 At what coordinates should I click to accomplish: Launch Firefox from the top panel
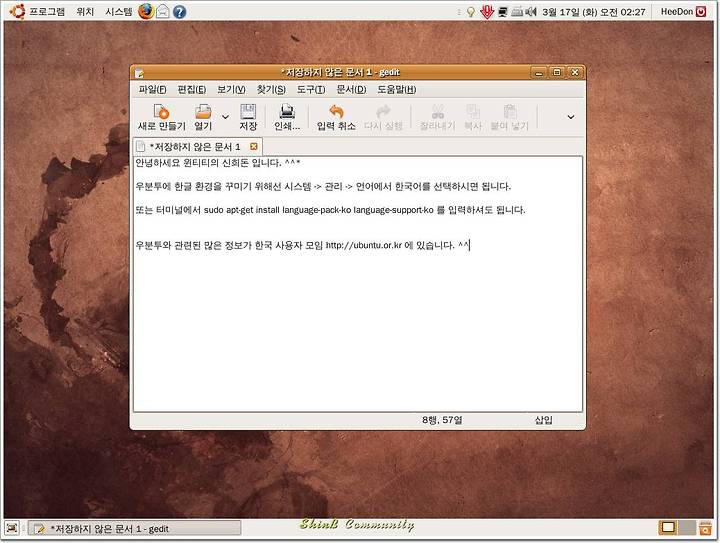pos(146,11)
